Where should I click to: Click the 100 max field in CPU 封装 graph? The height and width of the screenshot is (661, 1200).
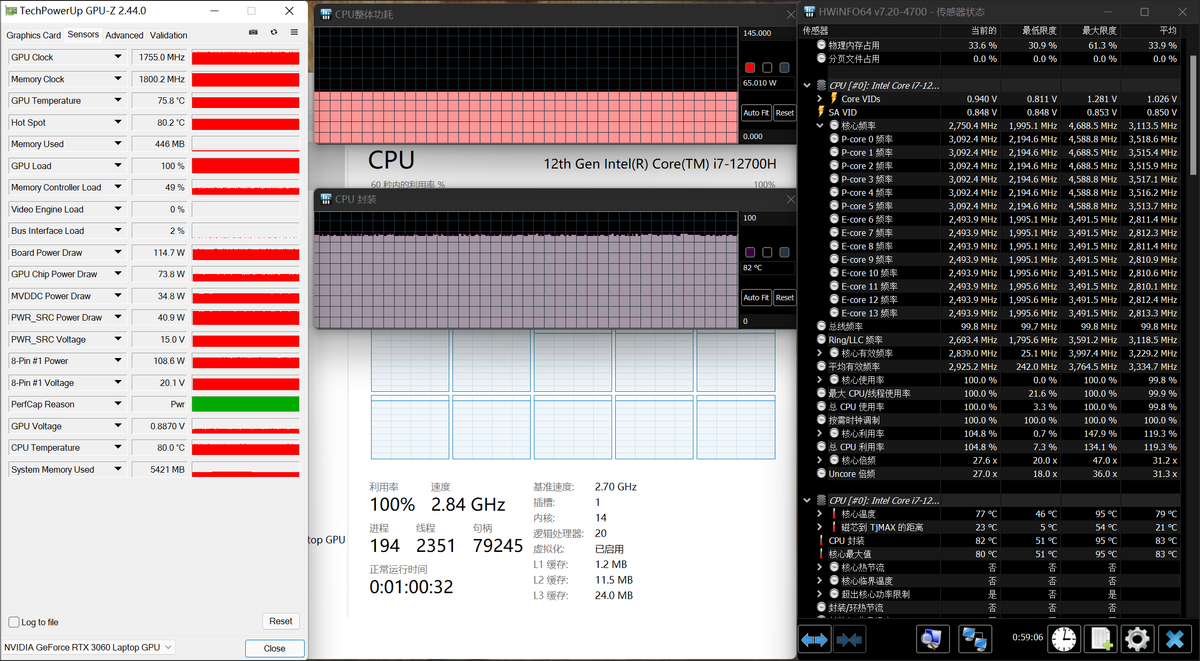(x=767, y=217)
